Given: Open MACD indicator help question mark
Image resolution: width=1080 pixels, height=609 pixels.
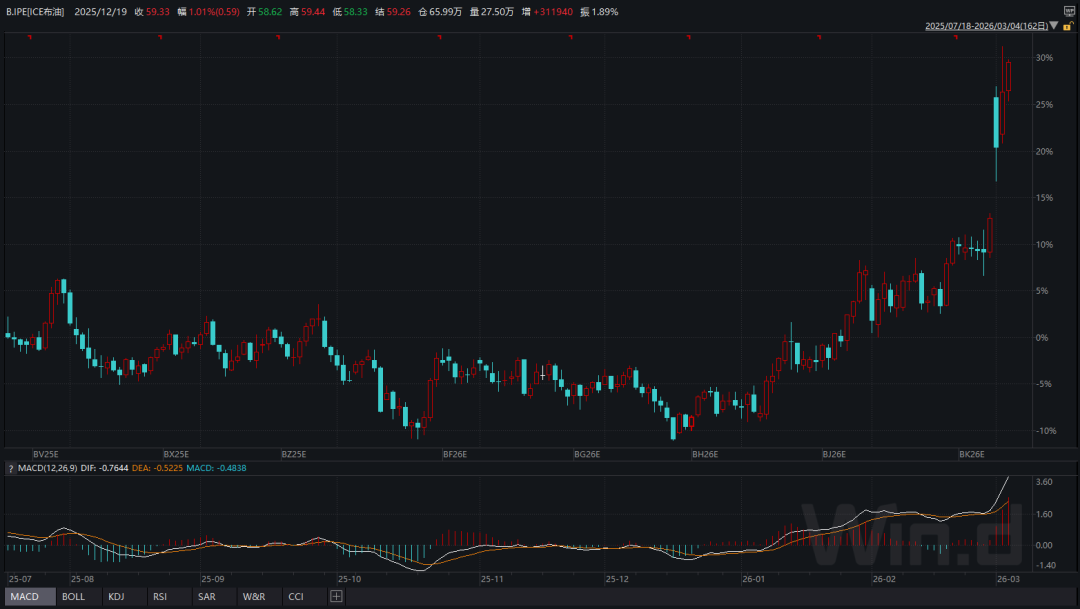Looking at the screenshot, I should [11, 468].
